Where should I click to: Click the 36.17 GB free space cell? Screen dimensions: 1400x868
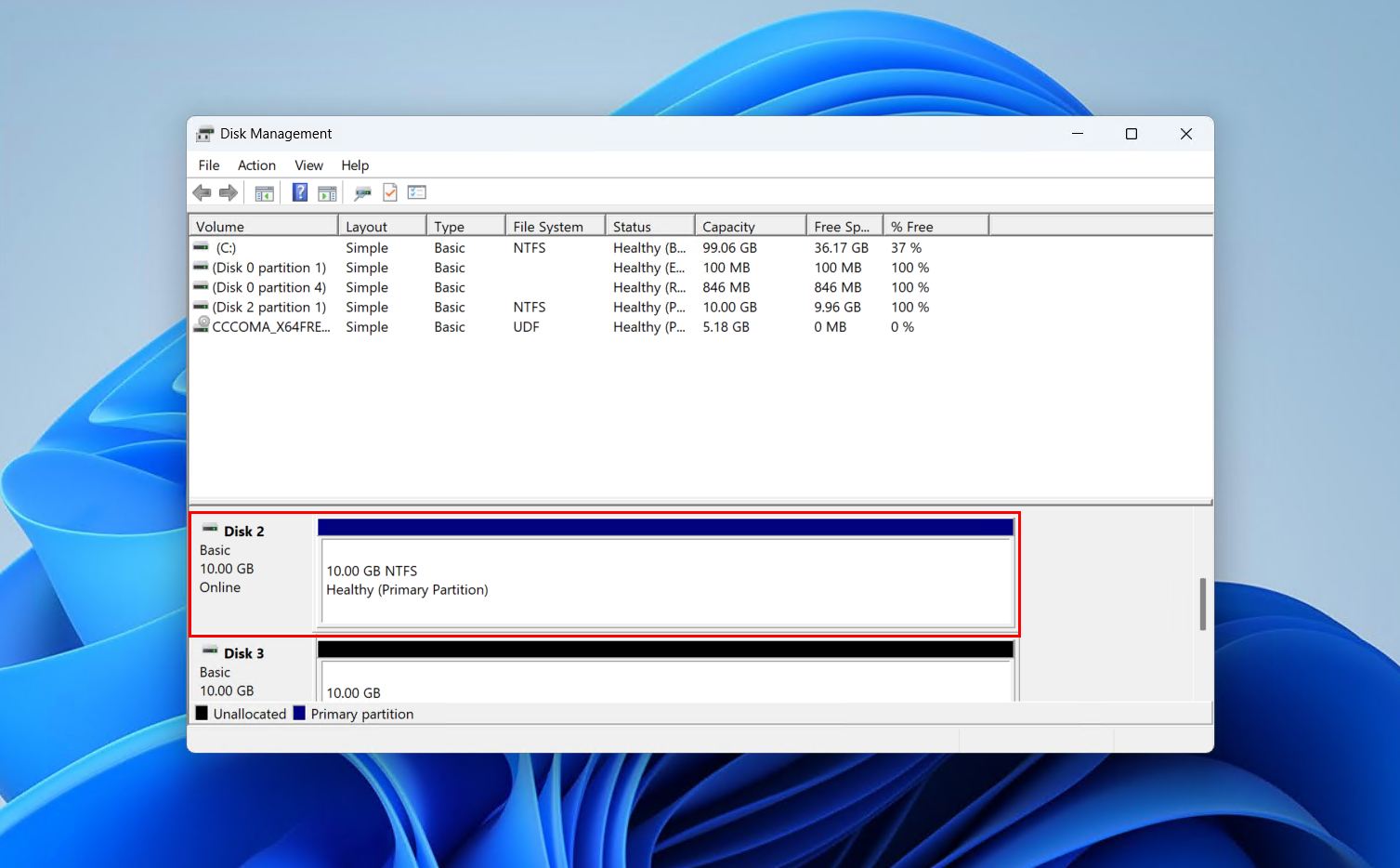[x=841, y=248]
